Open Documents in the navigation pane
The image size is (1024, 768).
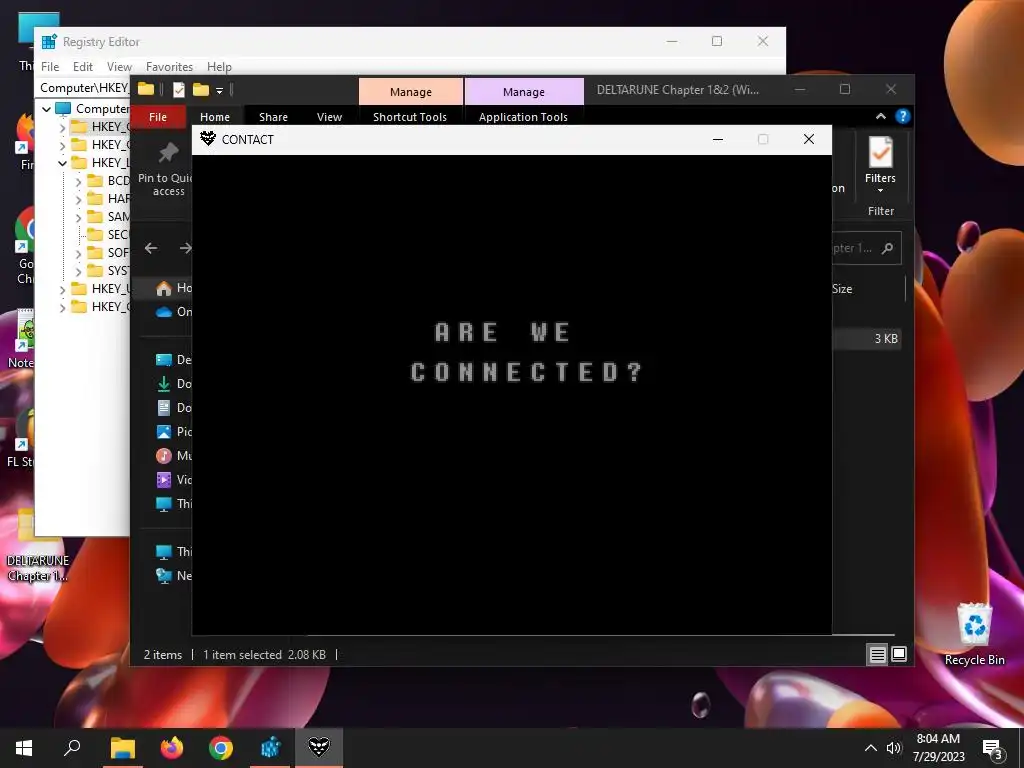point(174,408)
